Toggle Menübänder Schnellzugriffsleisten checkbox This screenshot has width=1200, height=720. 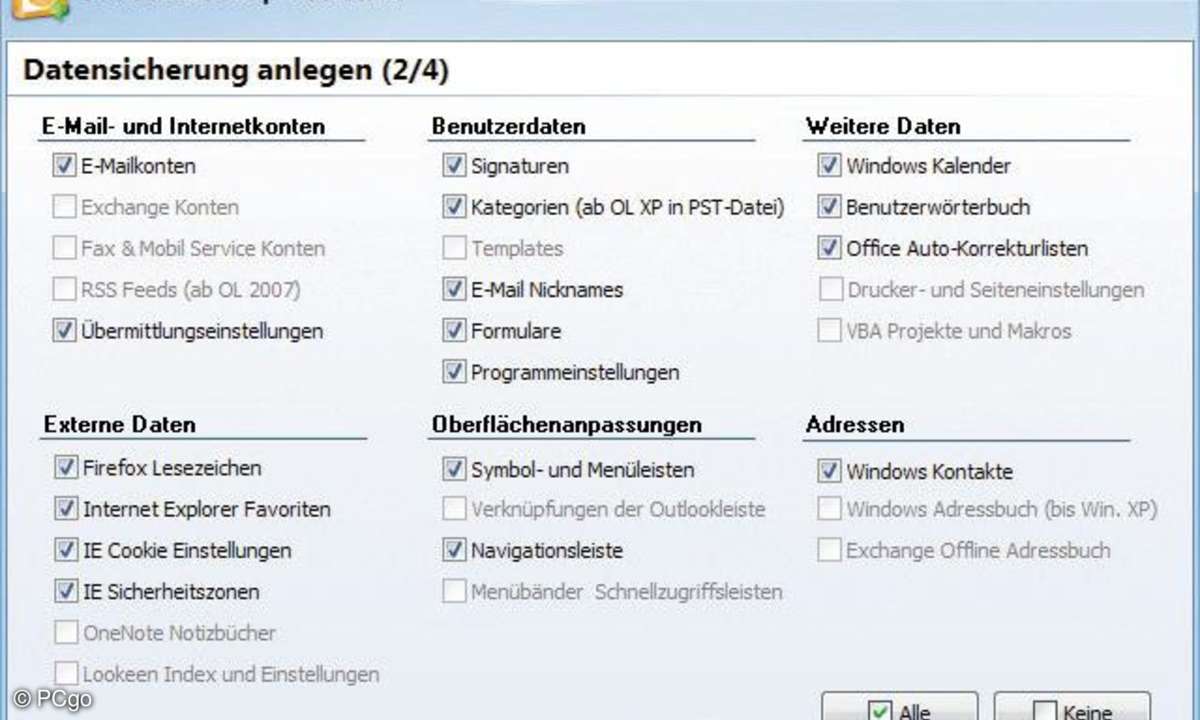coord(454,592)
